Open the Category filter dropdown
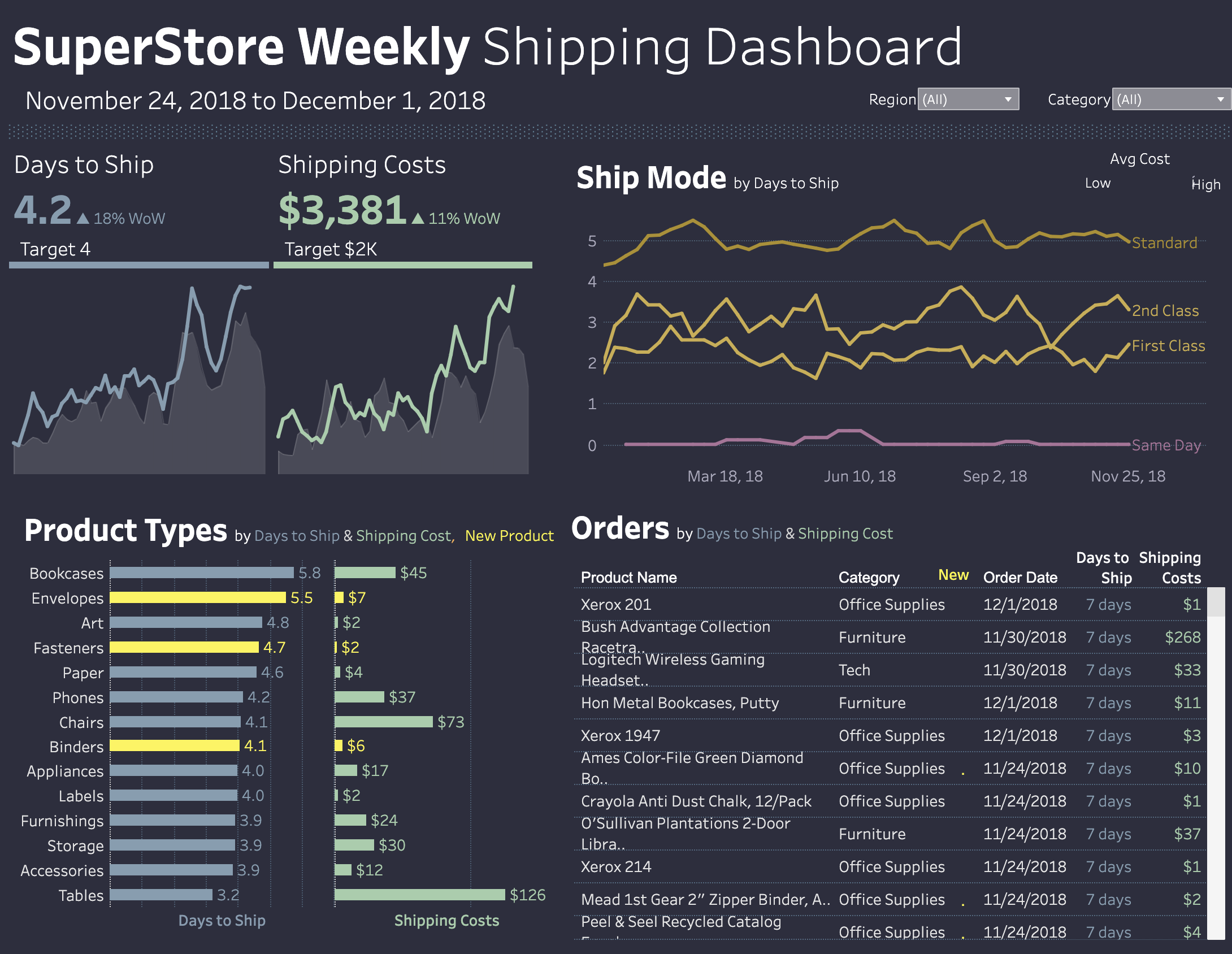 [1171, 99]
